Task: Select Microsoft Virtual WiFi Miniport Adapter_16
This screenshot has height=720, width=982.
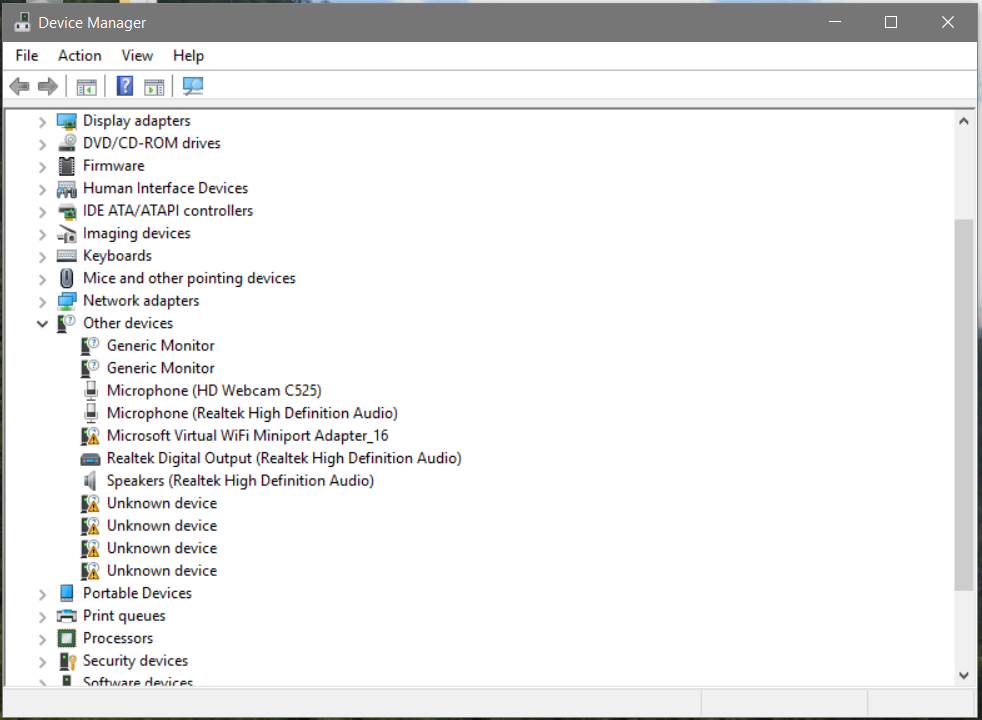Action: [x=247, y=436]
